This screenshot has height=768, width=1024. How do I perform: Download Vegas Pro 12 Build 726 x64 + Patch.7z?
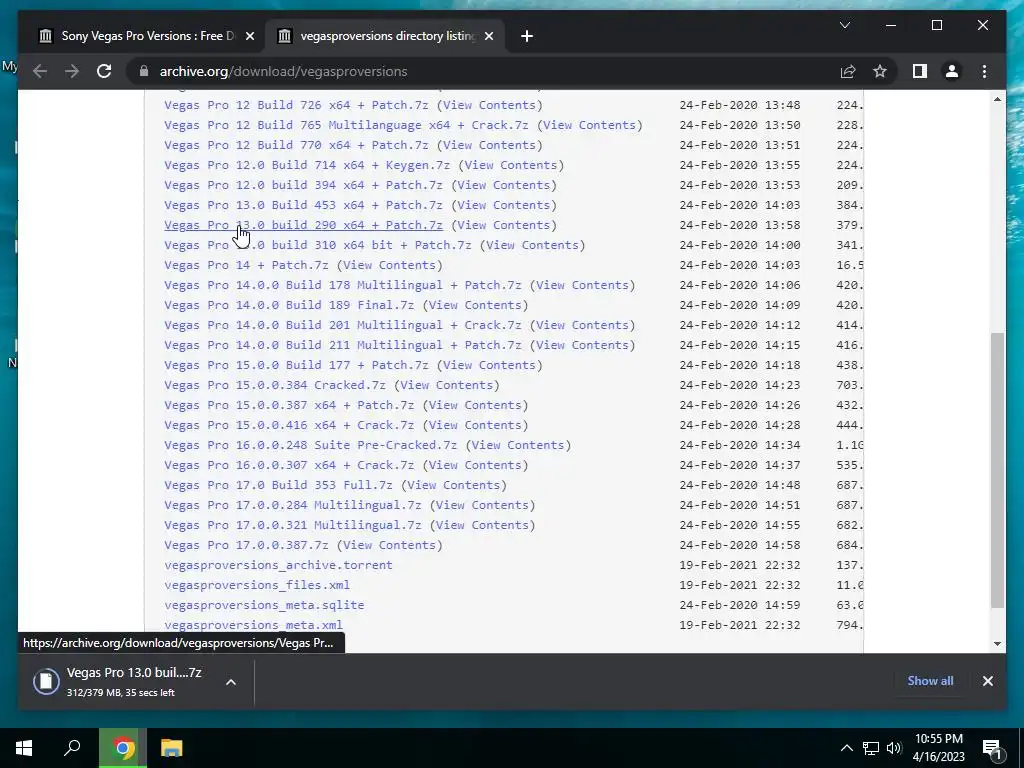coord(296,105)
